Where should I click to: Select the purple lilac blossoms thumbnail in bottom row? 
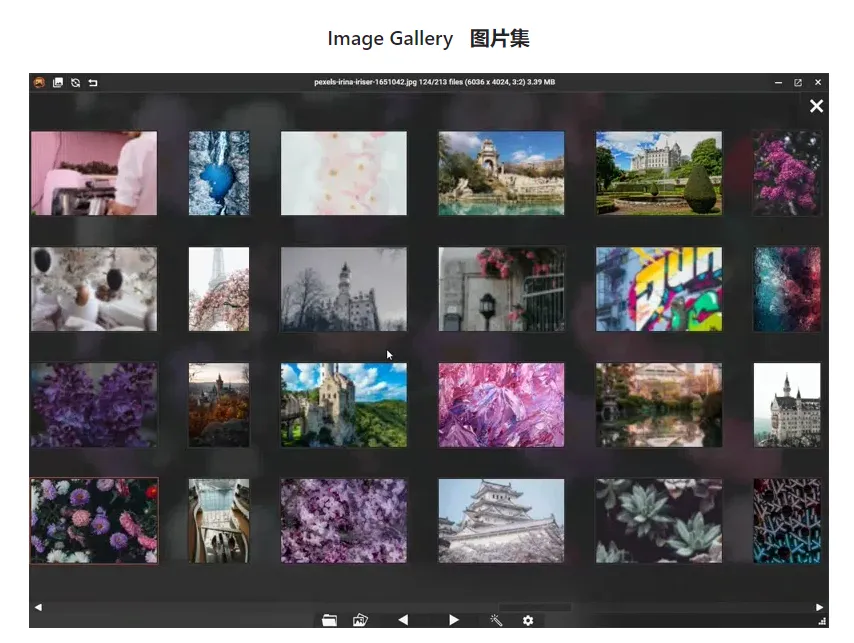(x=344, y=521)
